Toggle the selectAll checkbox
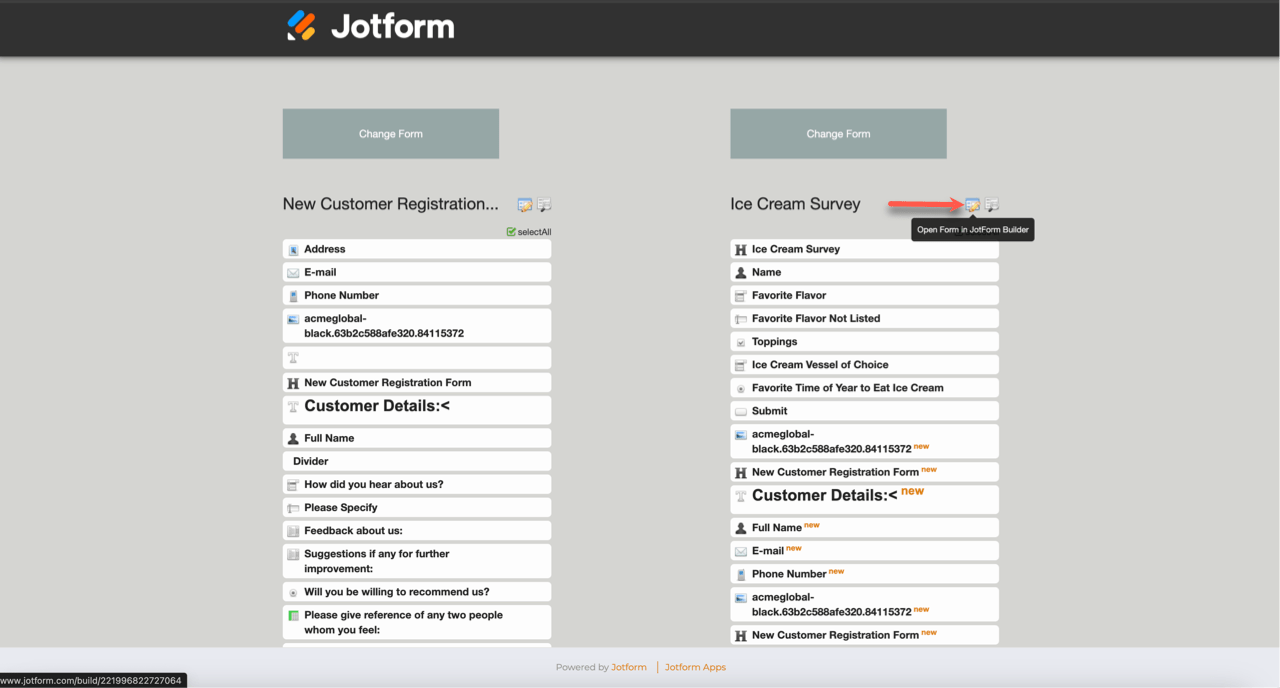This screenshot has width=1280, height=688. tap(511, 232)
